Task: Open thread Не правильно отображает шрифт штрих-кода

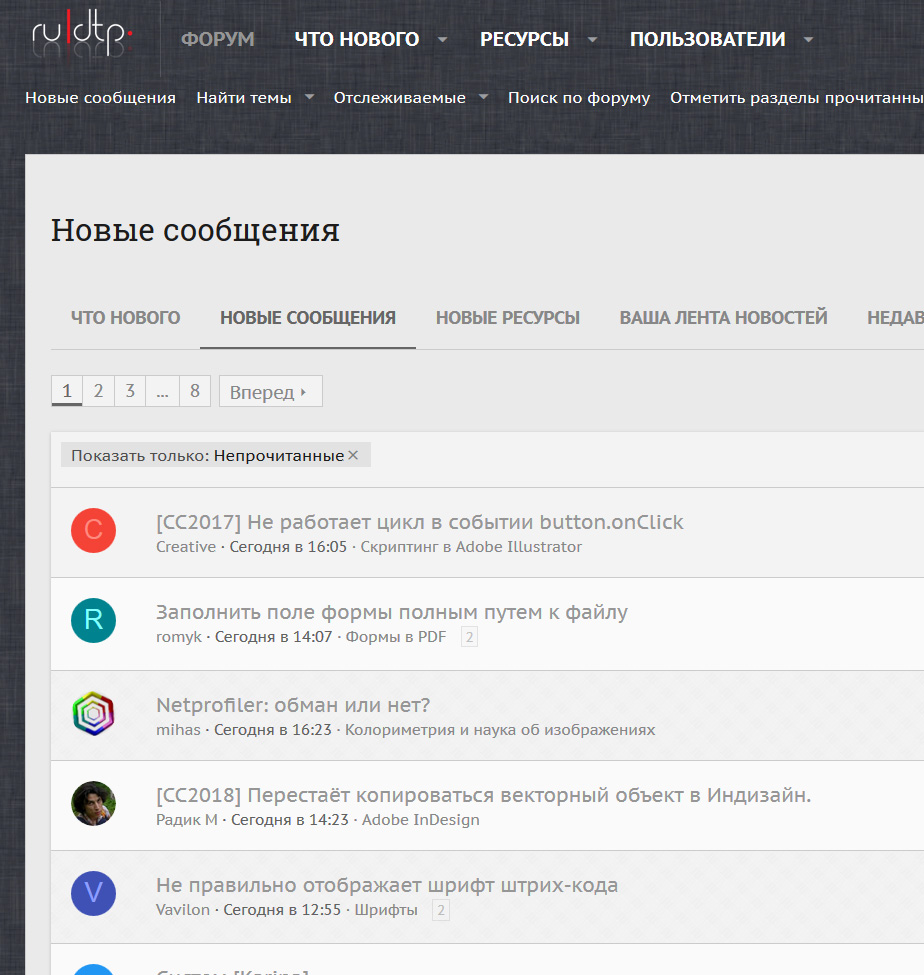Action: pos(387,885)
